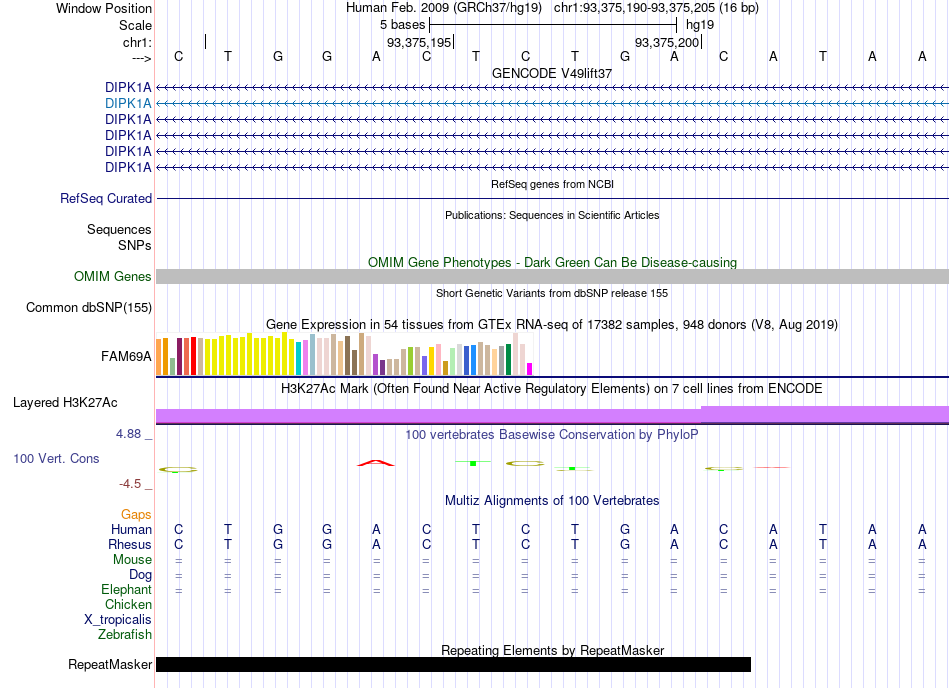Click the chr1 93,375,195 position marker
Image resolution: width=950 pixels, height=688 pixels.
(420, 42)
